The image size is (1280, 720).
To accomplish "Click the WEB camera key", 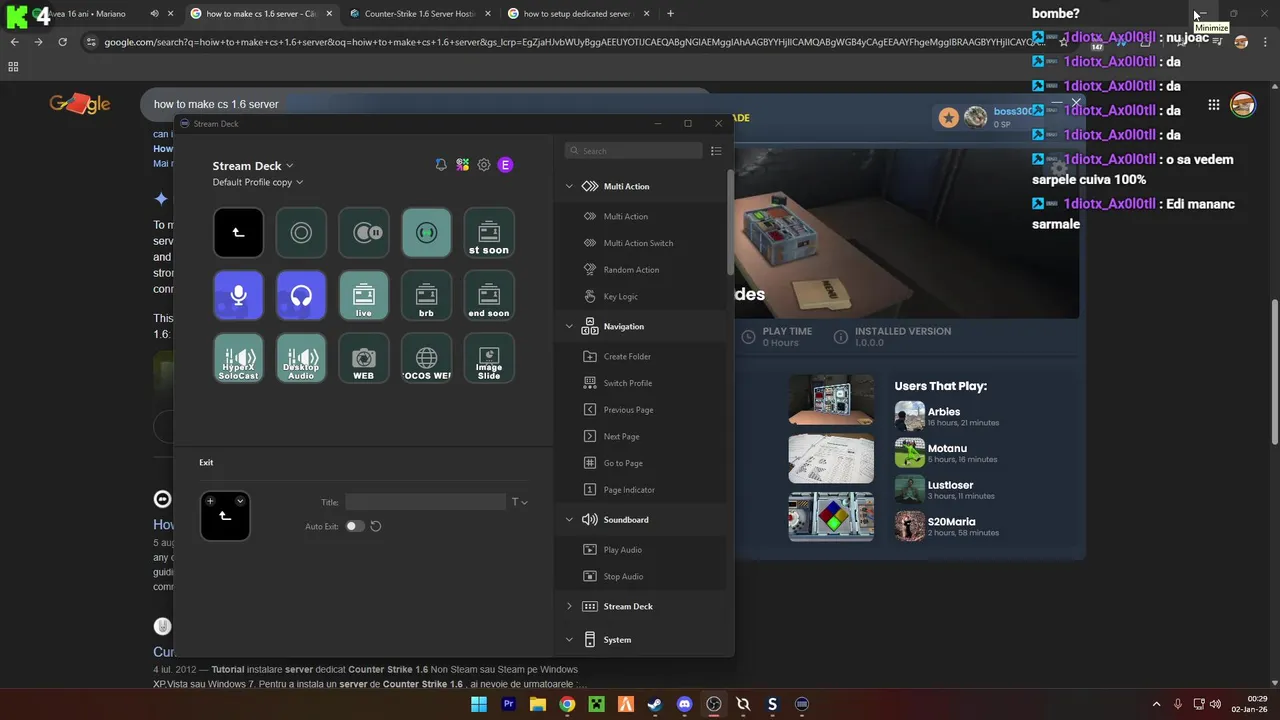I will click(364, 359).
